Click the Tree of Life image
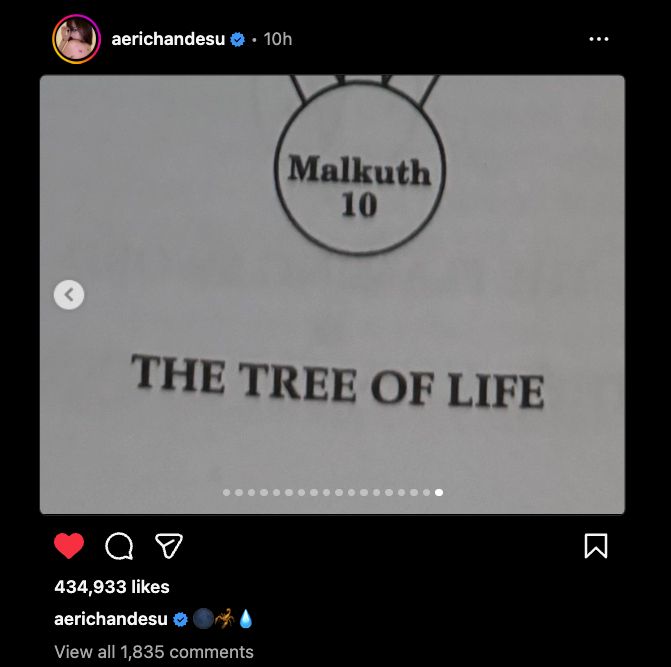671x667 pixels. click(x=332, y=294)
